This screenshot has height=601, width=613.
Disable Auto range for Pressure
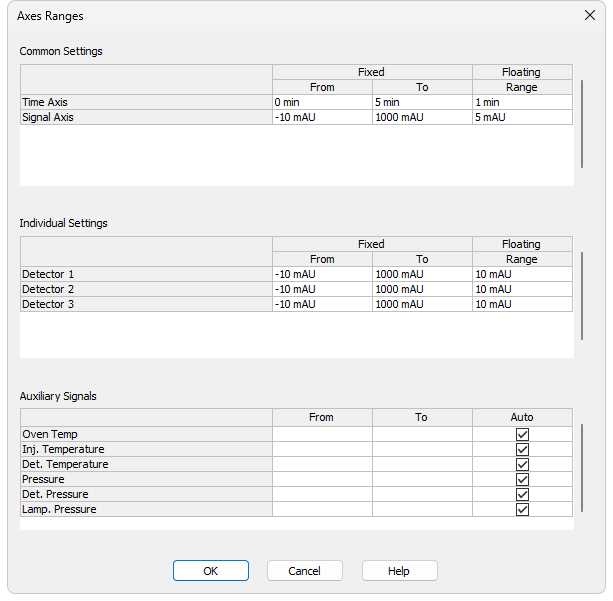coord(522,479)
